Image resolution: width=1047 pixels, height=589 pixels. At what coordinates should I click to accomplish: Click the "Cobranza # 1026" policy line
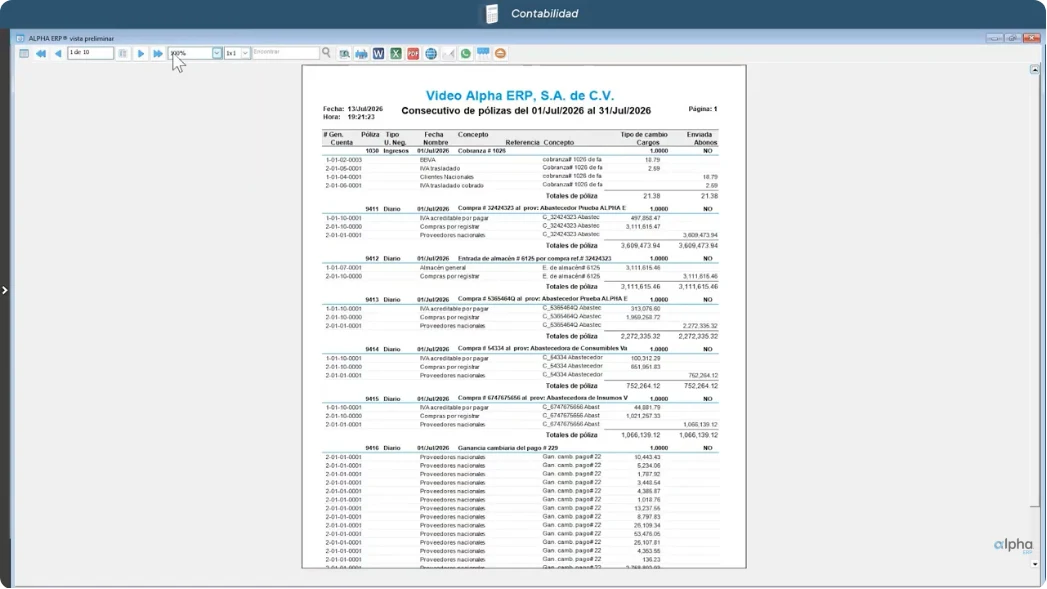point(520,151)
